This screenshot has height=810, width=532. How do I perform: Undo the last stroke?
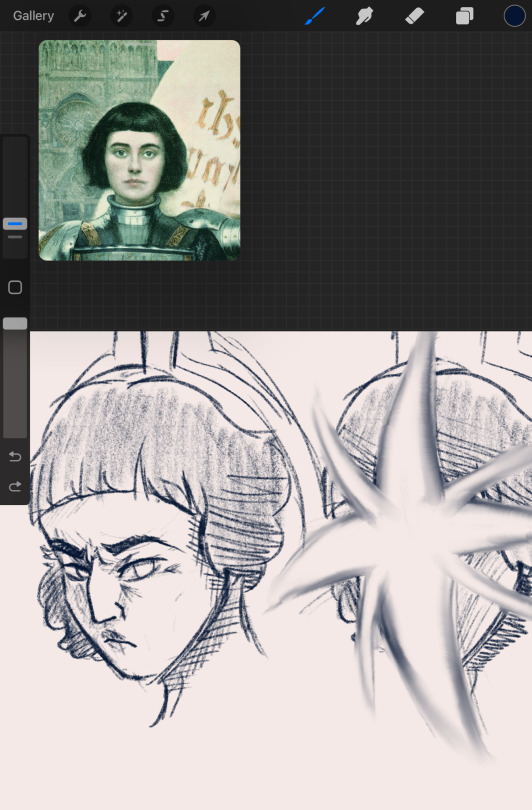click(15, 456)
